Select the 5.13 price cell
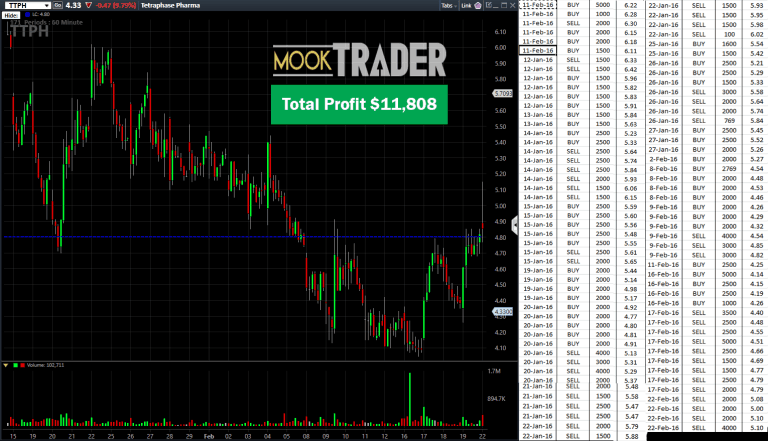The image size is (768, 441). pyautogui.click(x=630, y=353)
